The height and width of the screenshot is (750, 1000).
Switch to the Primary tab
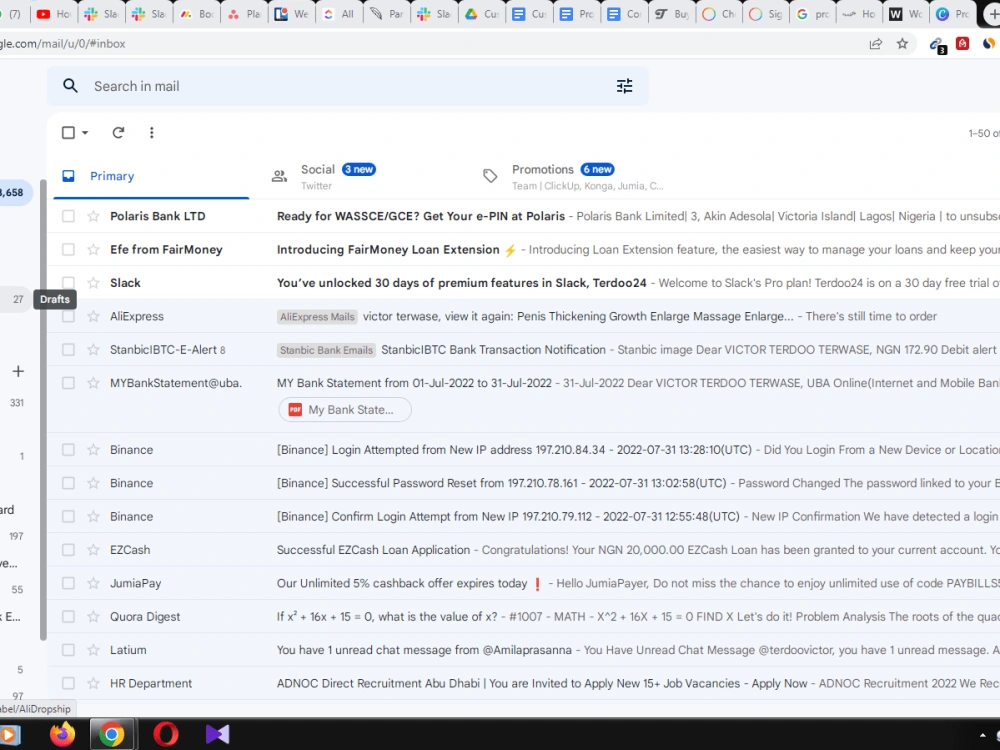[x=151, y=176]
